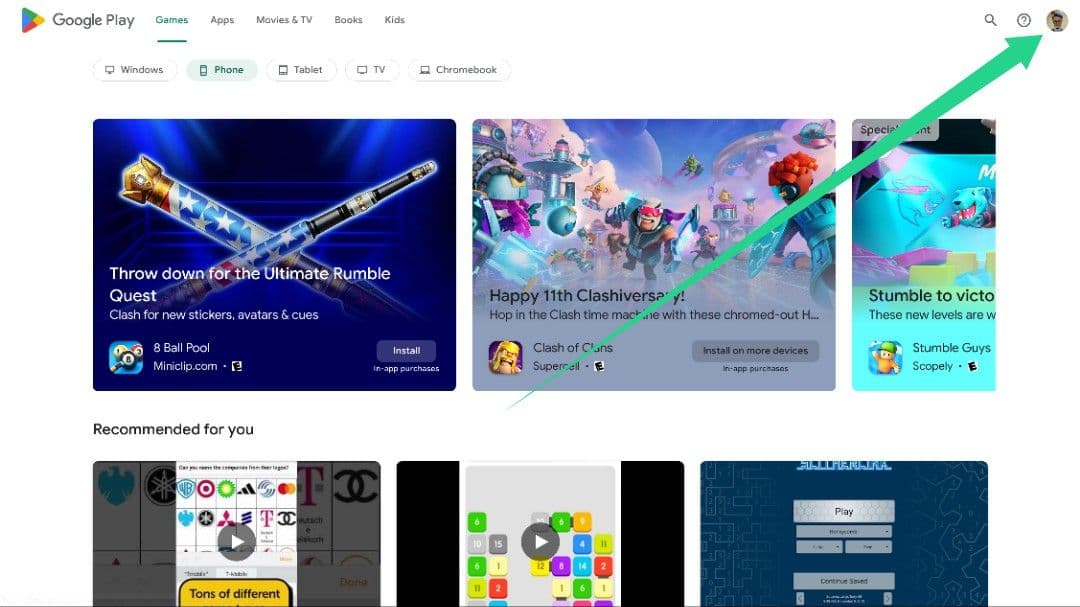Select the TV device filter chip

371,70
